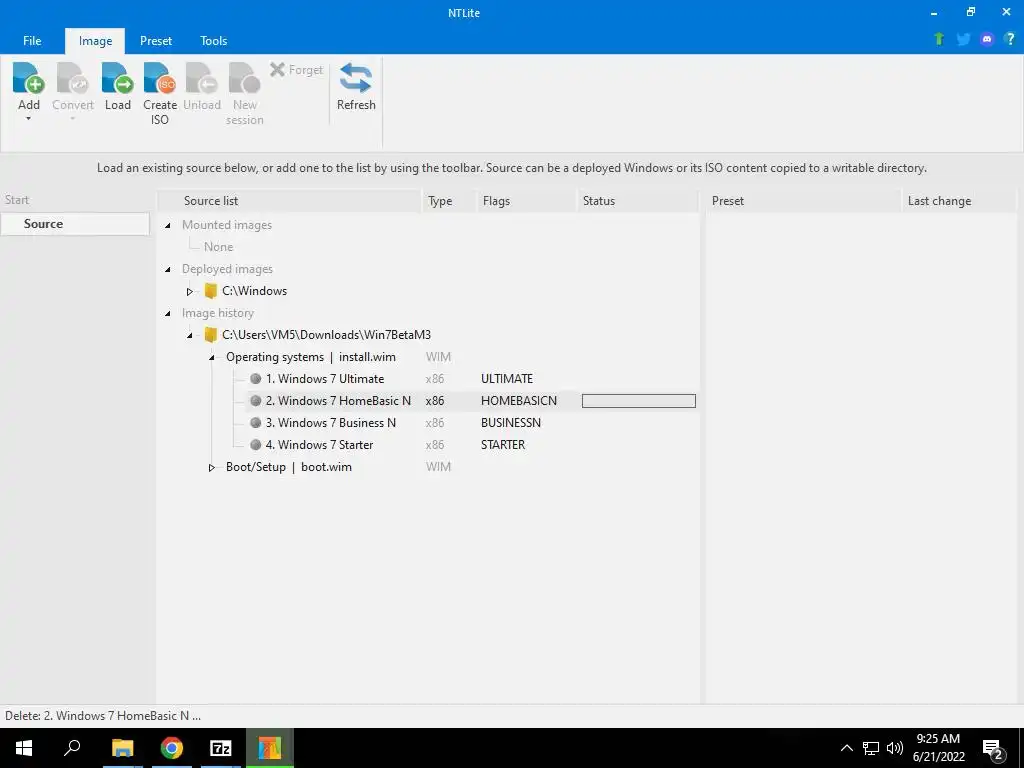Click the Last change column header
Screen dimensions: 1024x768
click(958, 200)
